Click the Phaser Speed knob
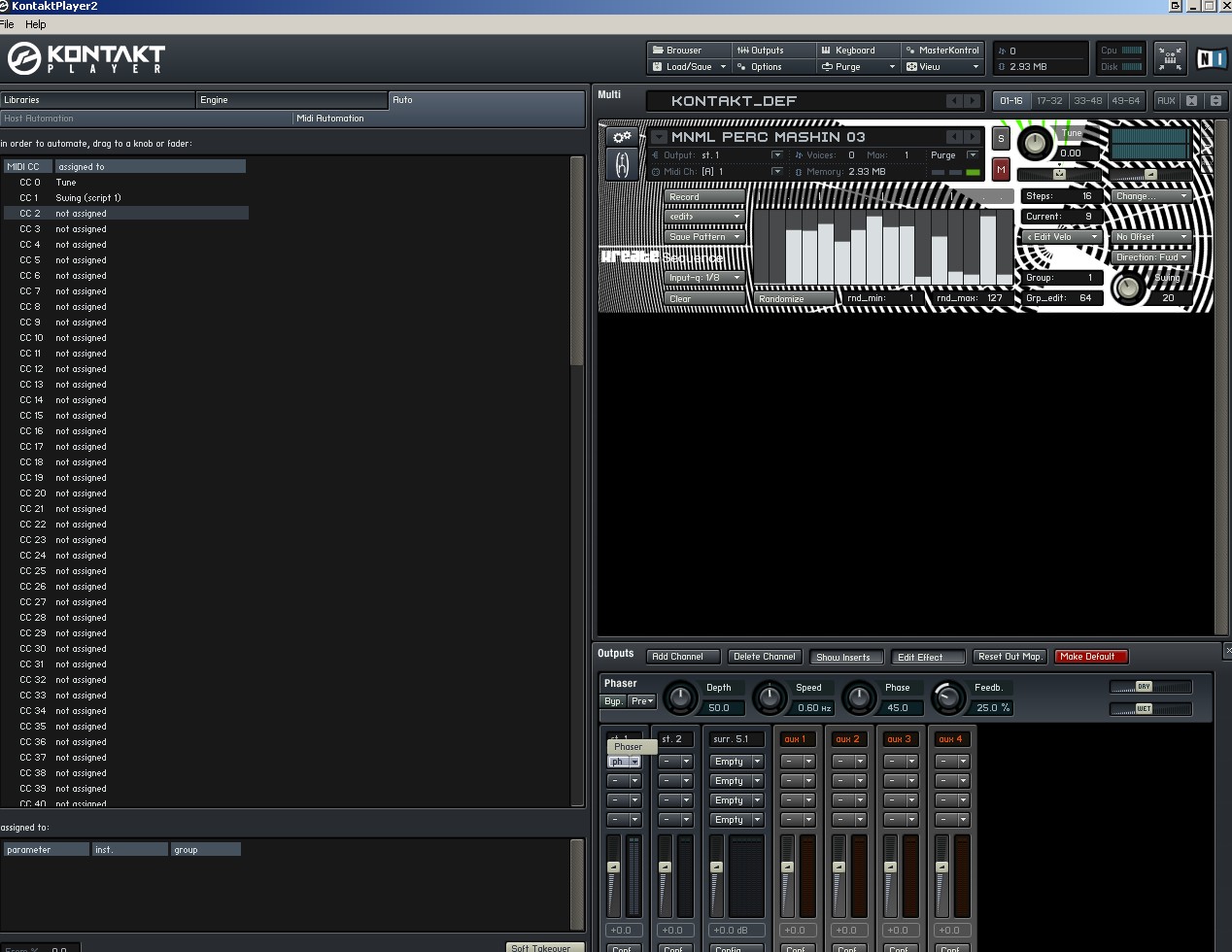 point(770,697)
